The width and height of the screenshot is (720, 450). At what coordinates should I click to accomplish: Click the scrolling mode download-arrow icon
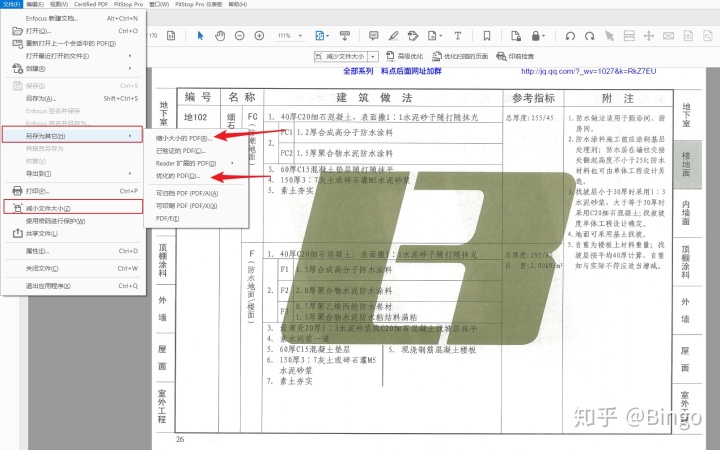pyautogui.click(x=345, y=36)
